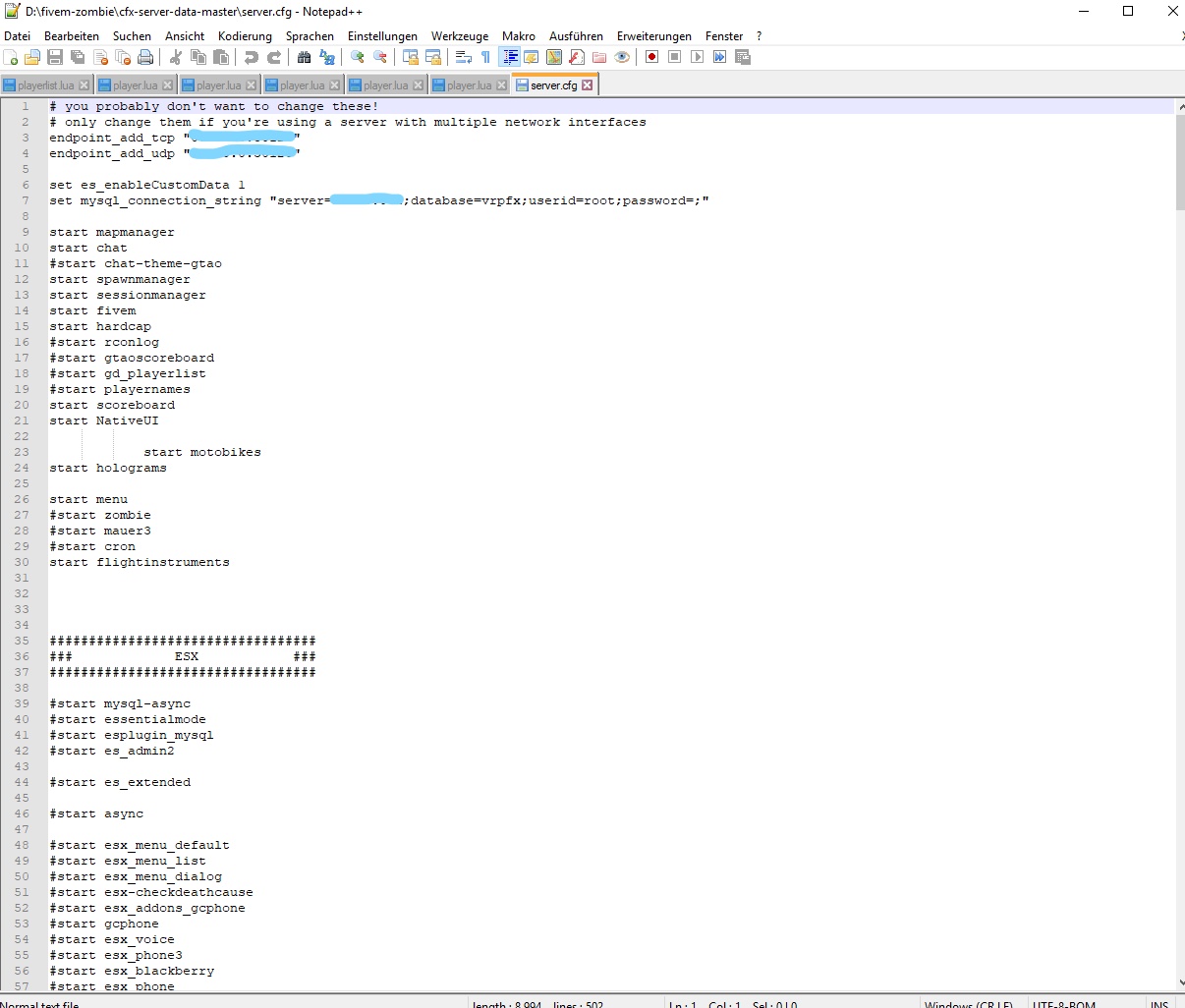Image resolution: width=1185 pixels, height=1008 pixels.
Task: Close the server.cfg tab
Action: tap(588, 85)
